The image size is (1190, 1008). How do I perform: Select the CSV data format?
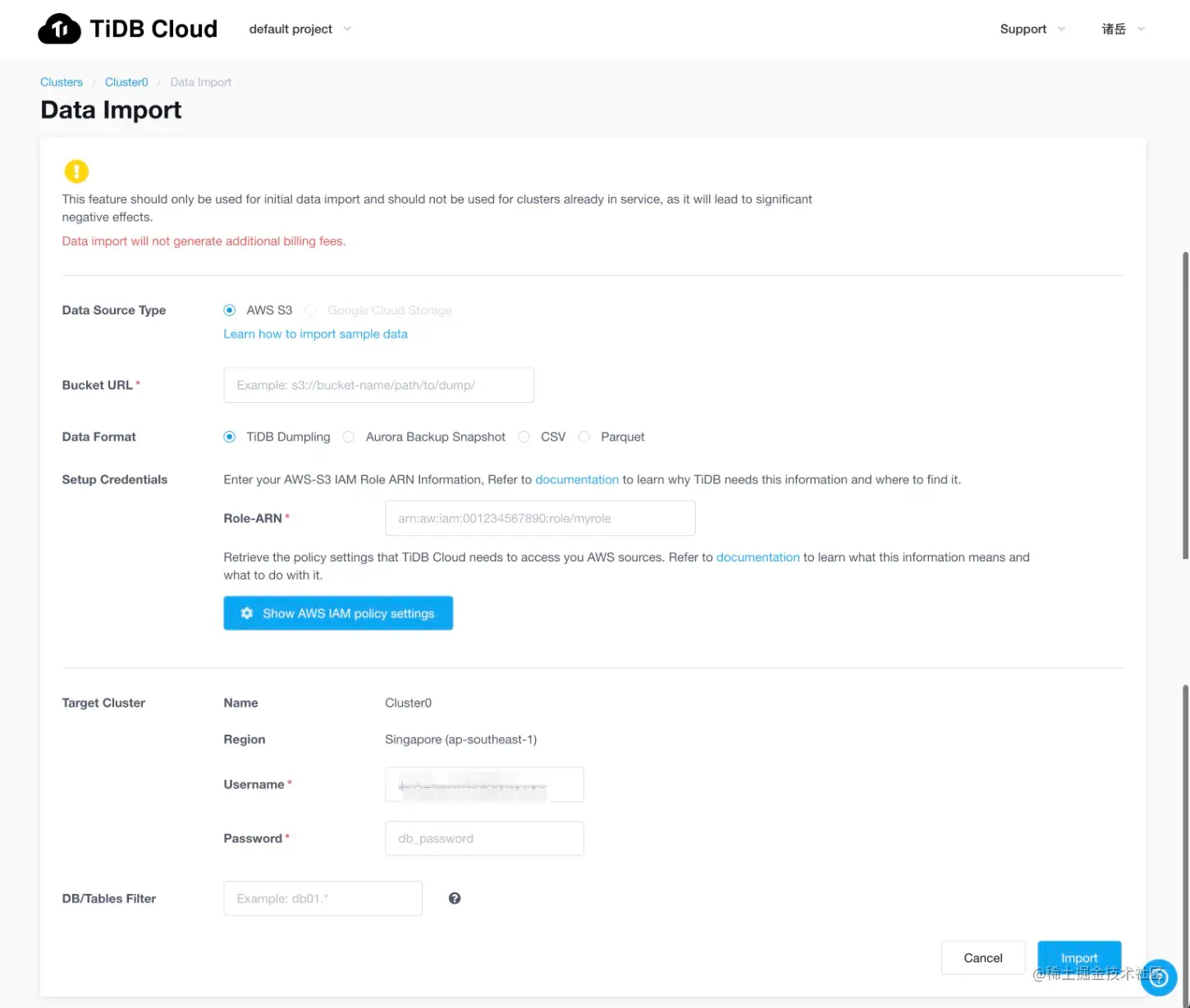(524, 437)
